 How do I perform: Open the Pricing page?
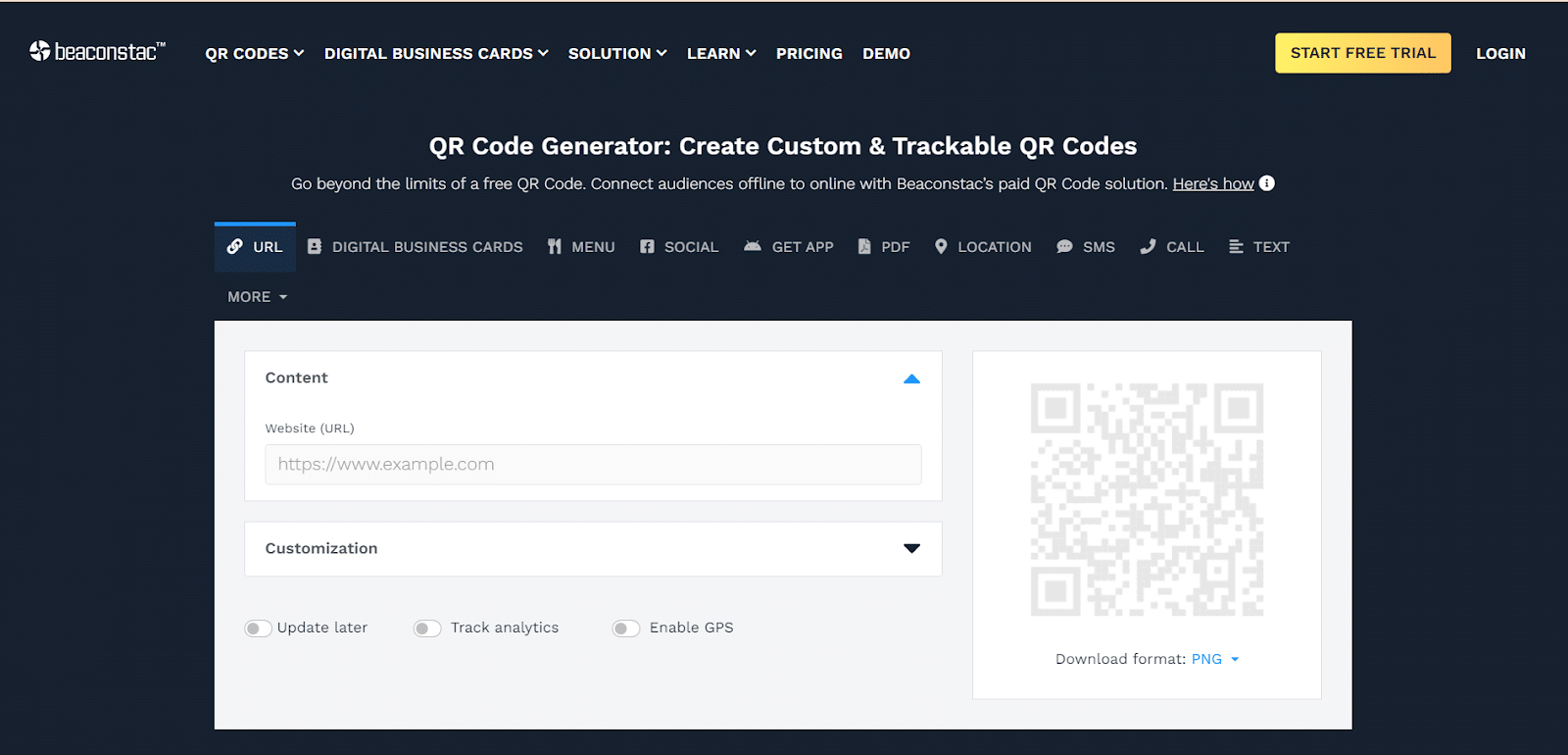(x=809, y=53)
